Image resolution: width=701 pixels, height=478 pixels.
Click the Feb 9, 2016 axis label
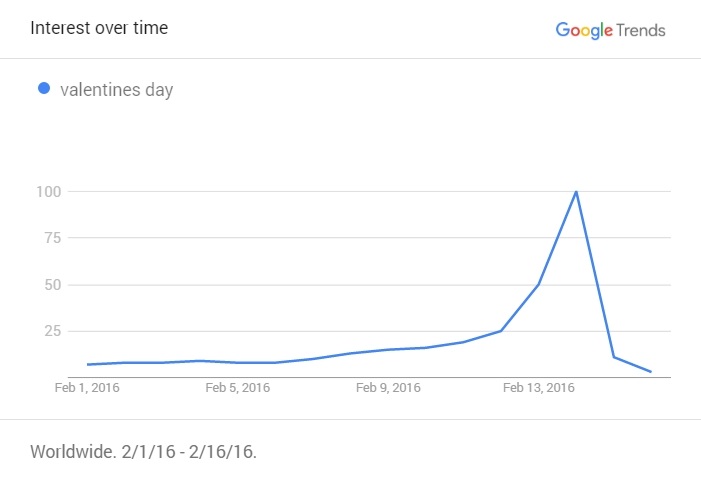[388, 387]
